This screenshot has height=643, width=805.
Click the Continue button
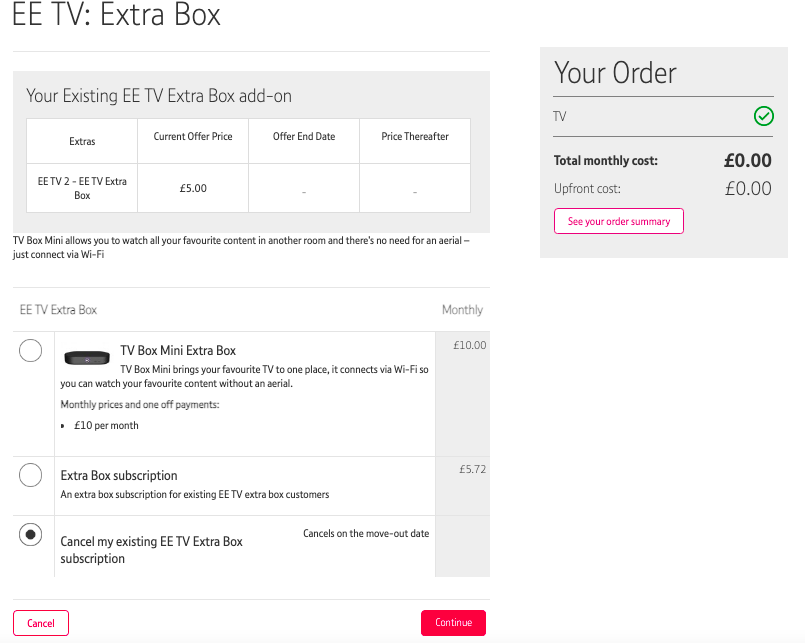(x=453, y=622)
